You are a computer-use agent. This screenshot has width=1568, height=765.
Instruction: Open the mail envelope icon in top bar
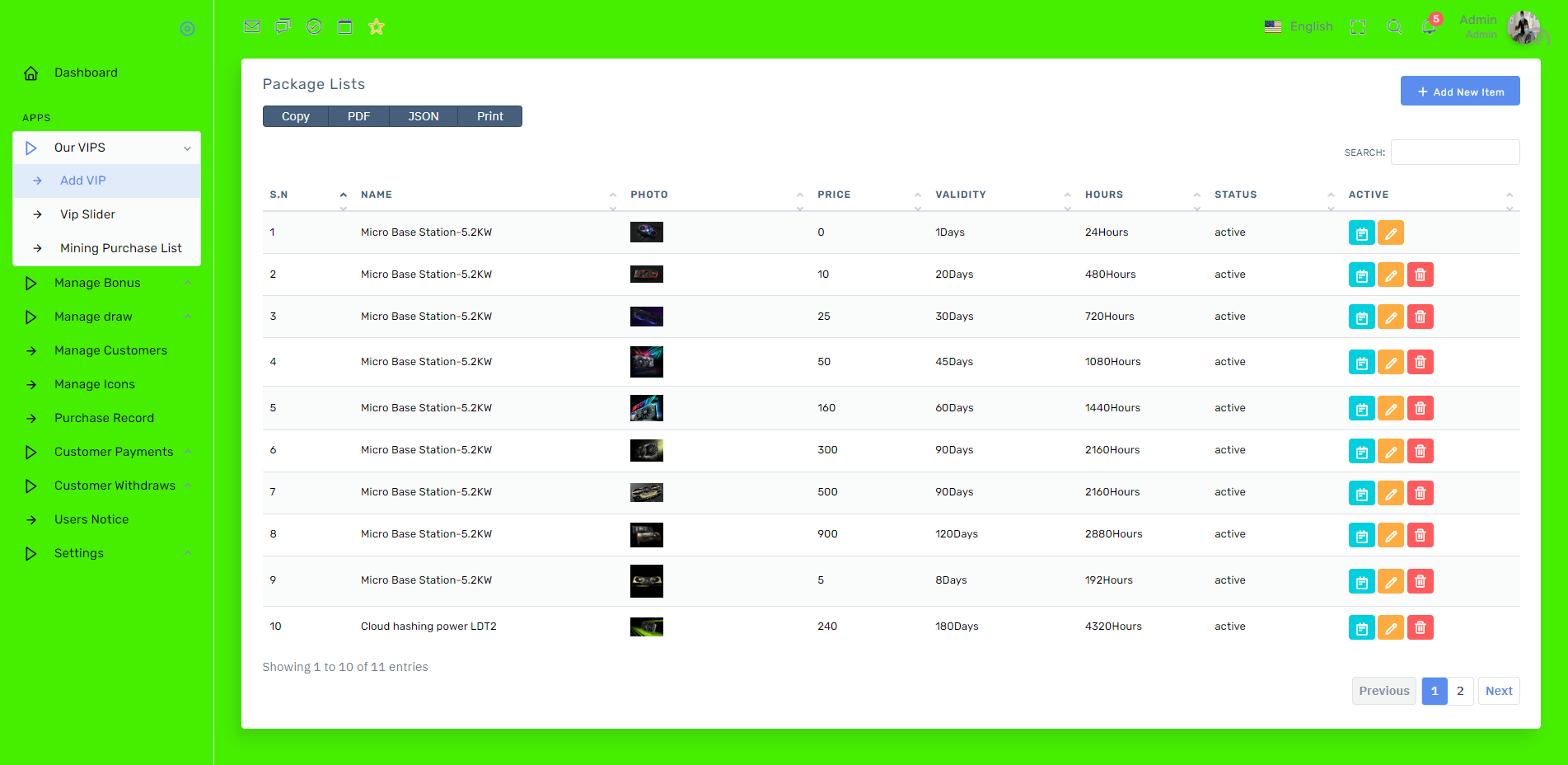252,26
